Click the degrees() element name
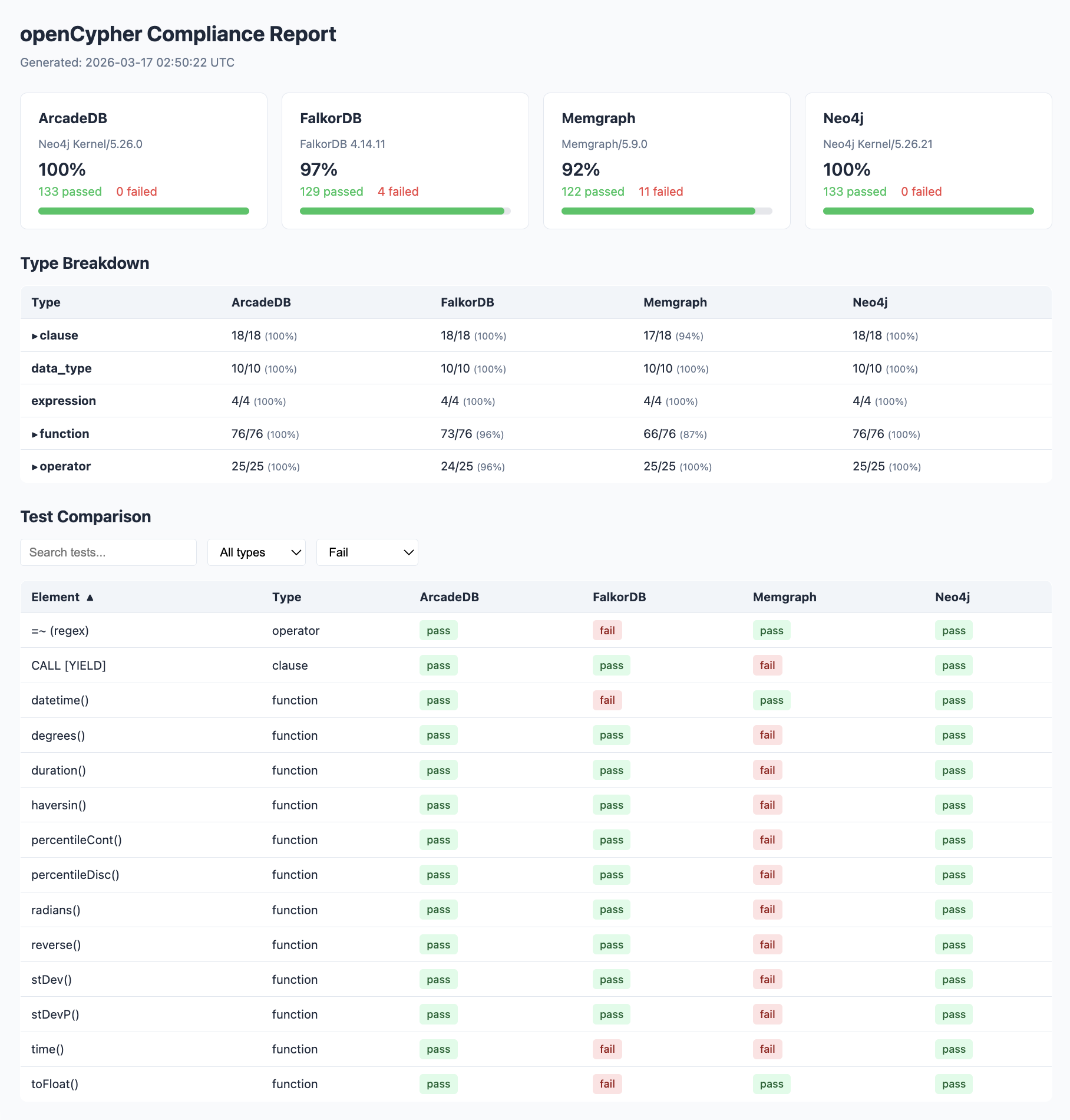 tap(58, 736)
